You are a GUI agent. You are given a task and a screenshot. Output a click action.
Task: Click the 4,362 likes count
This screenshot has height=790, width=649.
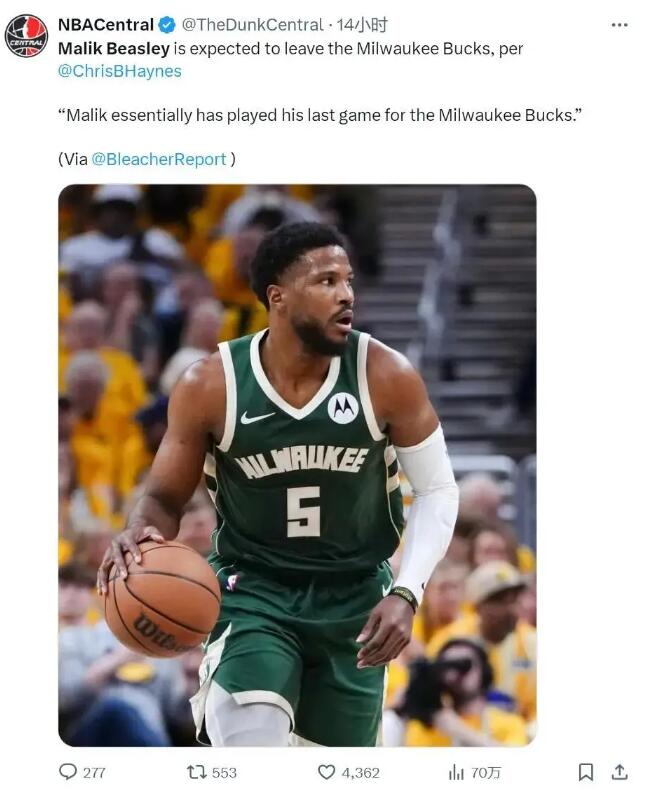(361, 772)
